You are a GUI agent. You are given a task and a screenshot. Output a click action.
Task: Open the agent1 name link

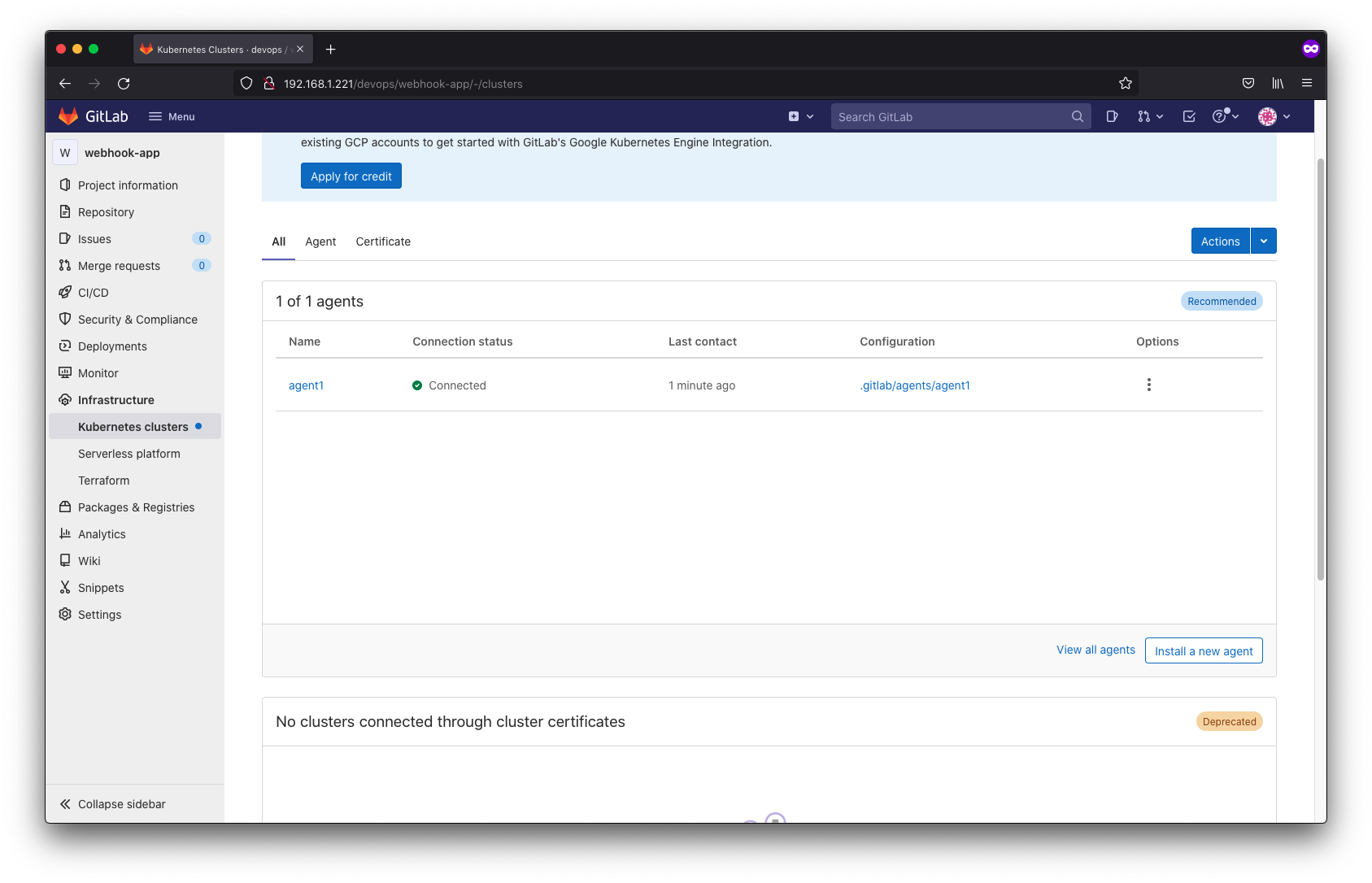(306, 385)
